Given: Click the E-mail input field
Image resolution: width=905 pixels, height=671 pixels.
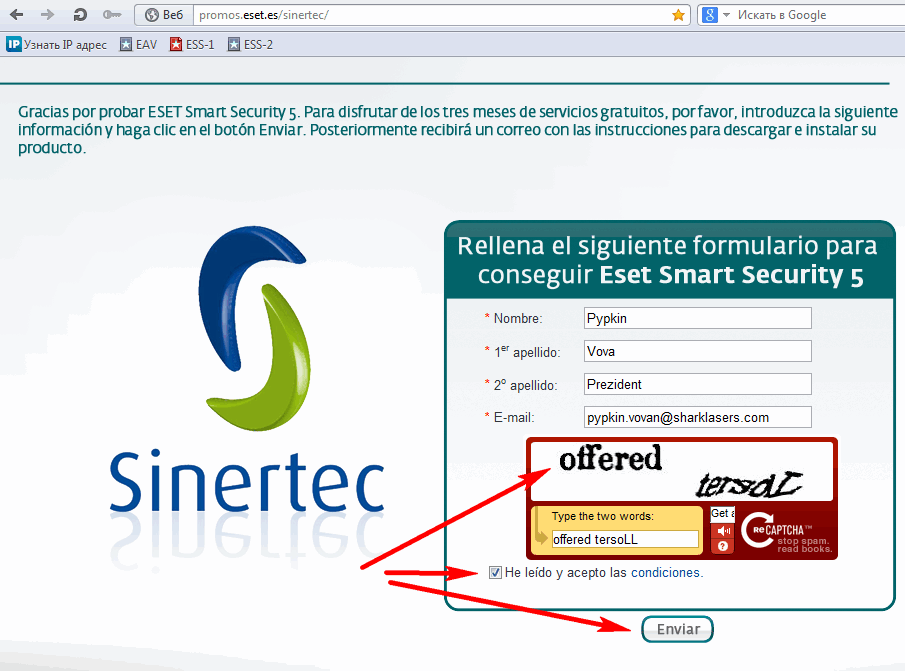Looking at the screenshot, I should (697, 417).
